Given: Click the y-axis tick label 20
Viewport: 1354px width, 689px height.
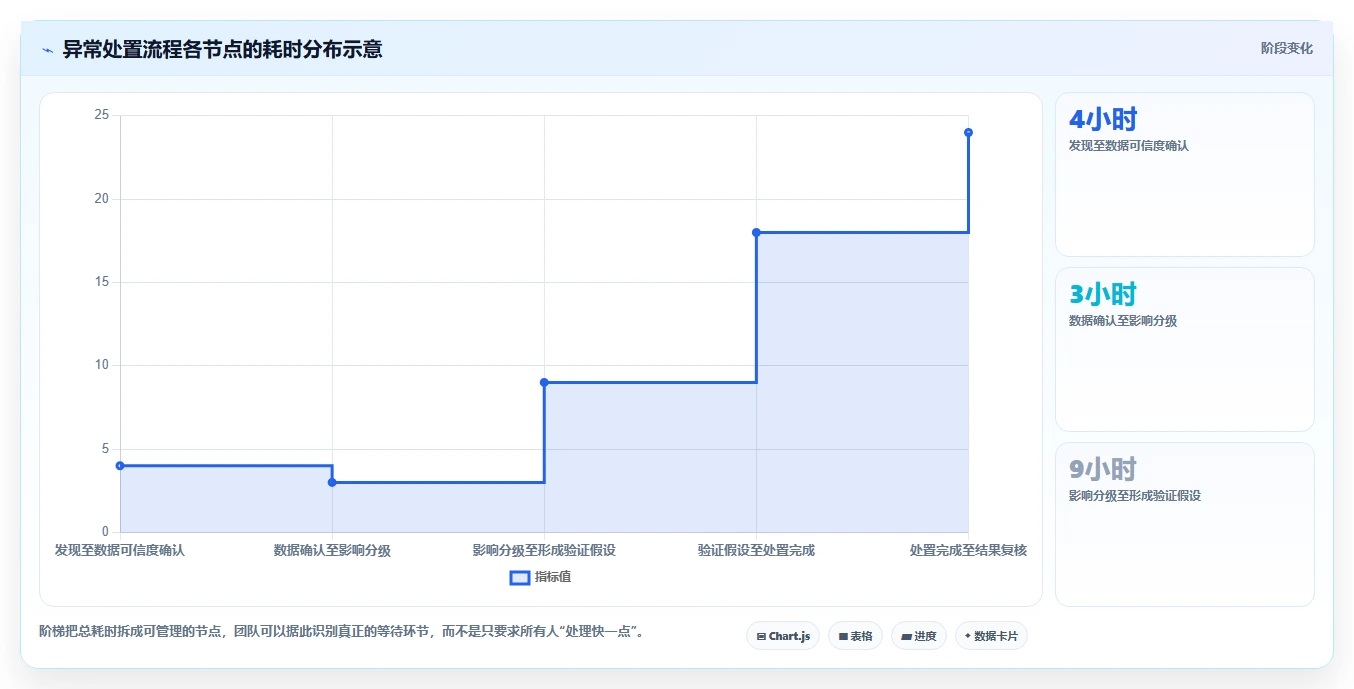Looking at the screenshot, I should tap(101, 199).
